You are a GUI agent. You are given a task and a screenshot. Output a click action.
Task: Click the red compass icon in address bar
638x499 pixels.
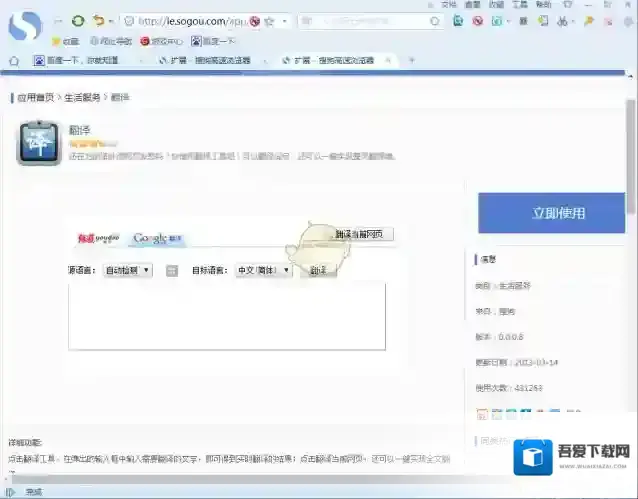point(255,21)
